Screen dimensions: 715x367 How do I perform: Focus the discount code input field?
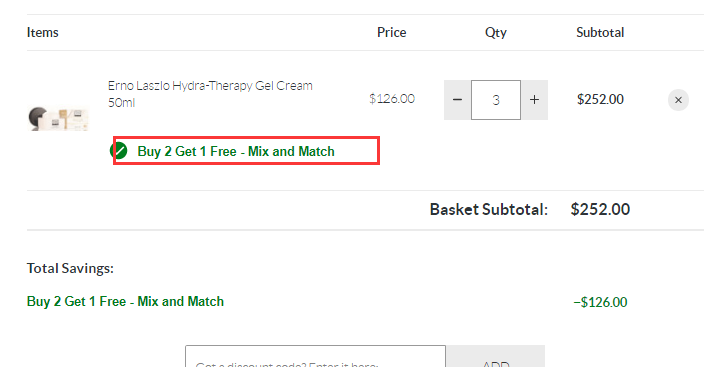tap(315, 356)
